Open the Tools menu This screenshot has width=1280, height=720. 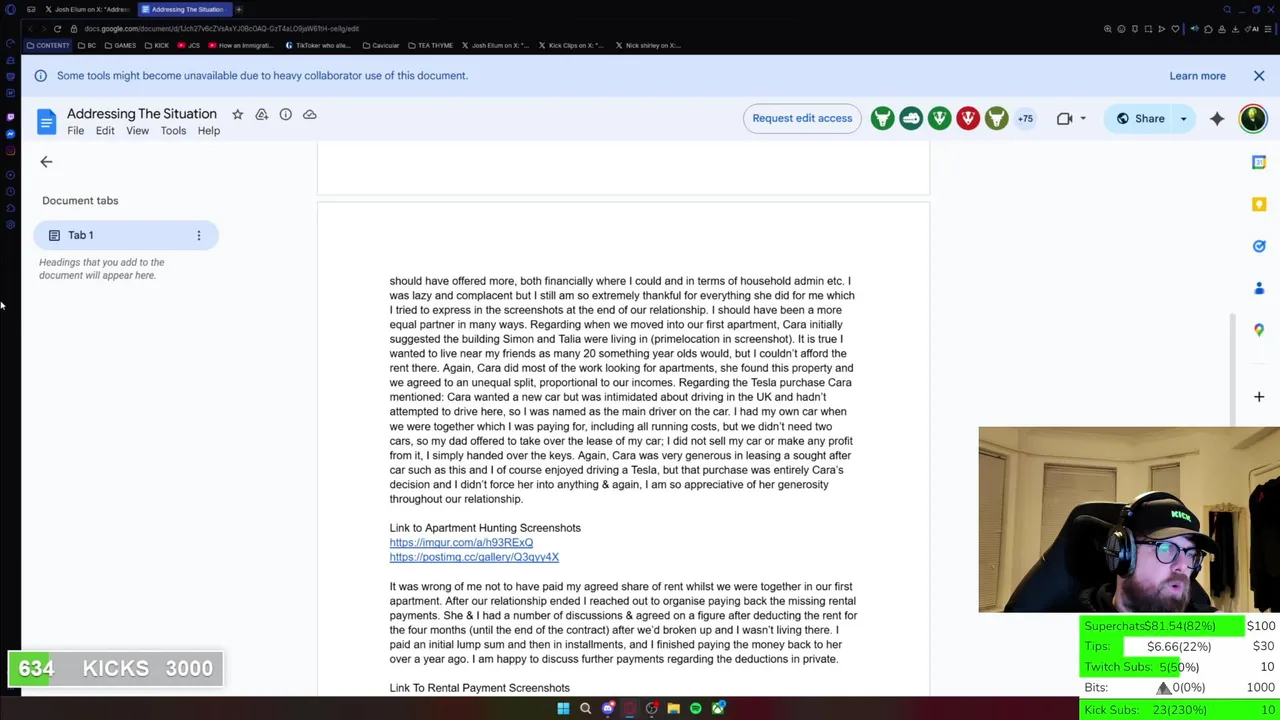pyautogui.click(x=173, y=131)
